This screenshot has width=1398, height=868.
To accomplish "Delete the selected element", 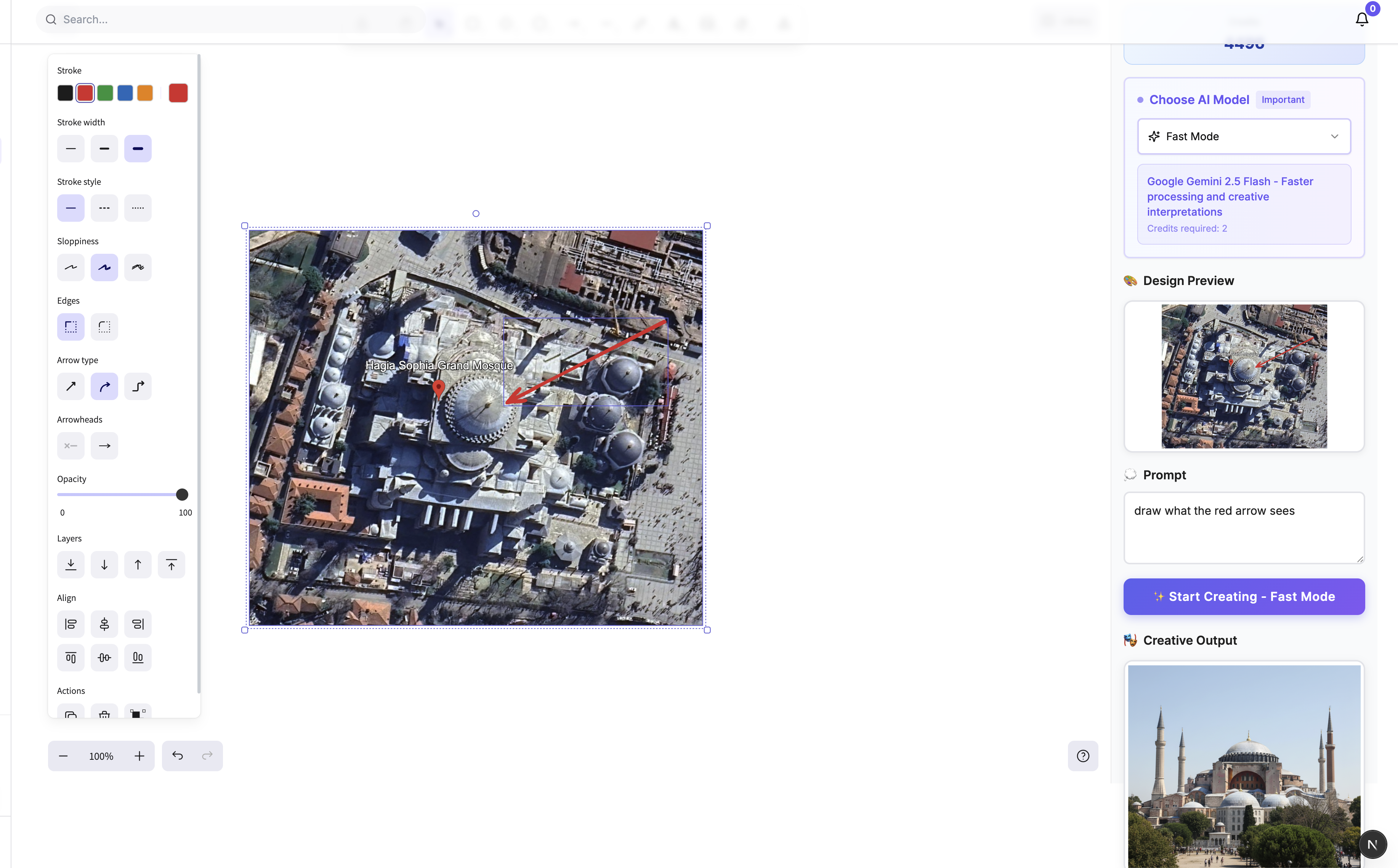I will [104, 712].
